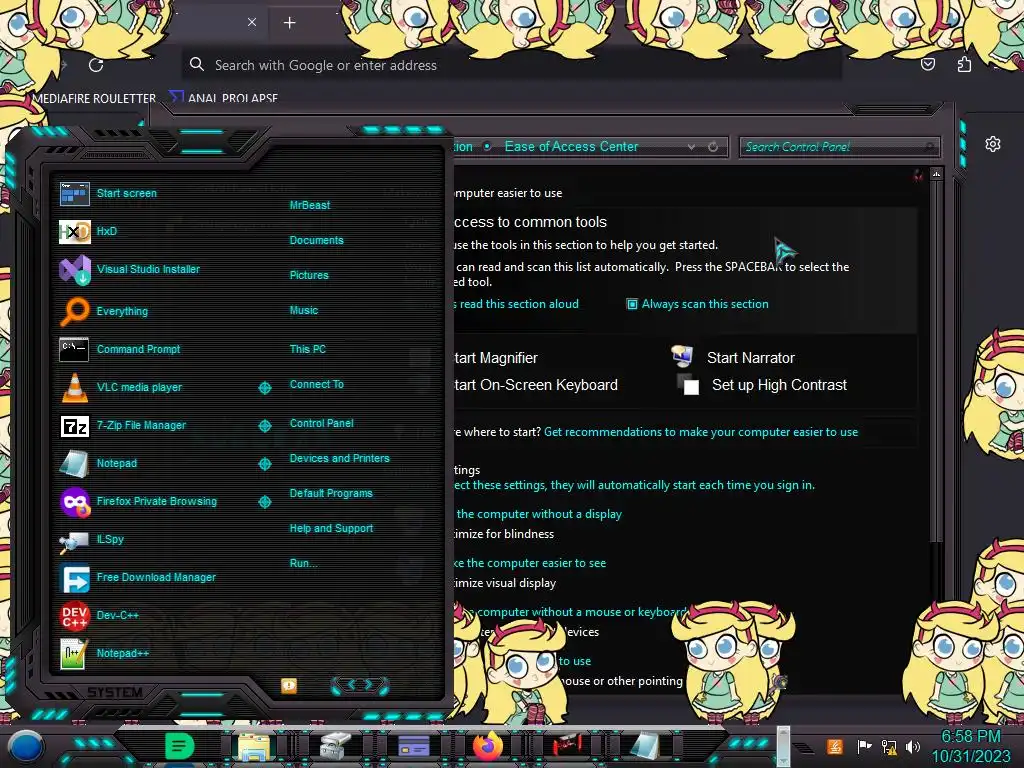Click Set up High Contrast
Screen dimensions: 1024x768
pyautogui.click(x=762, y=385)
